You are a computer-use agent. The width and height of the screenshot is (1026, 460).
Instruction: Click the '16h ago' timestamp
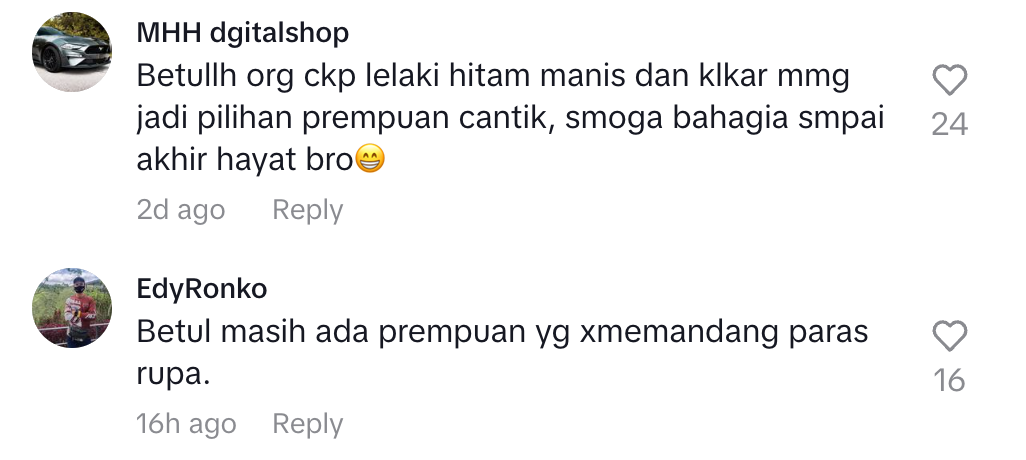(186, 423)
